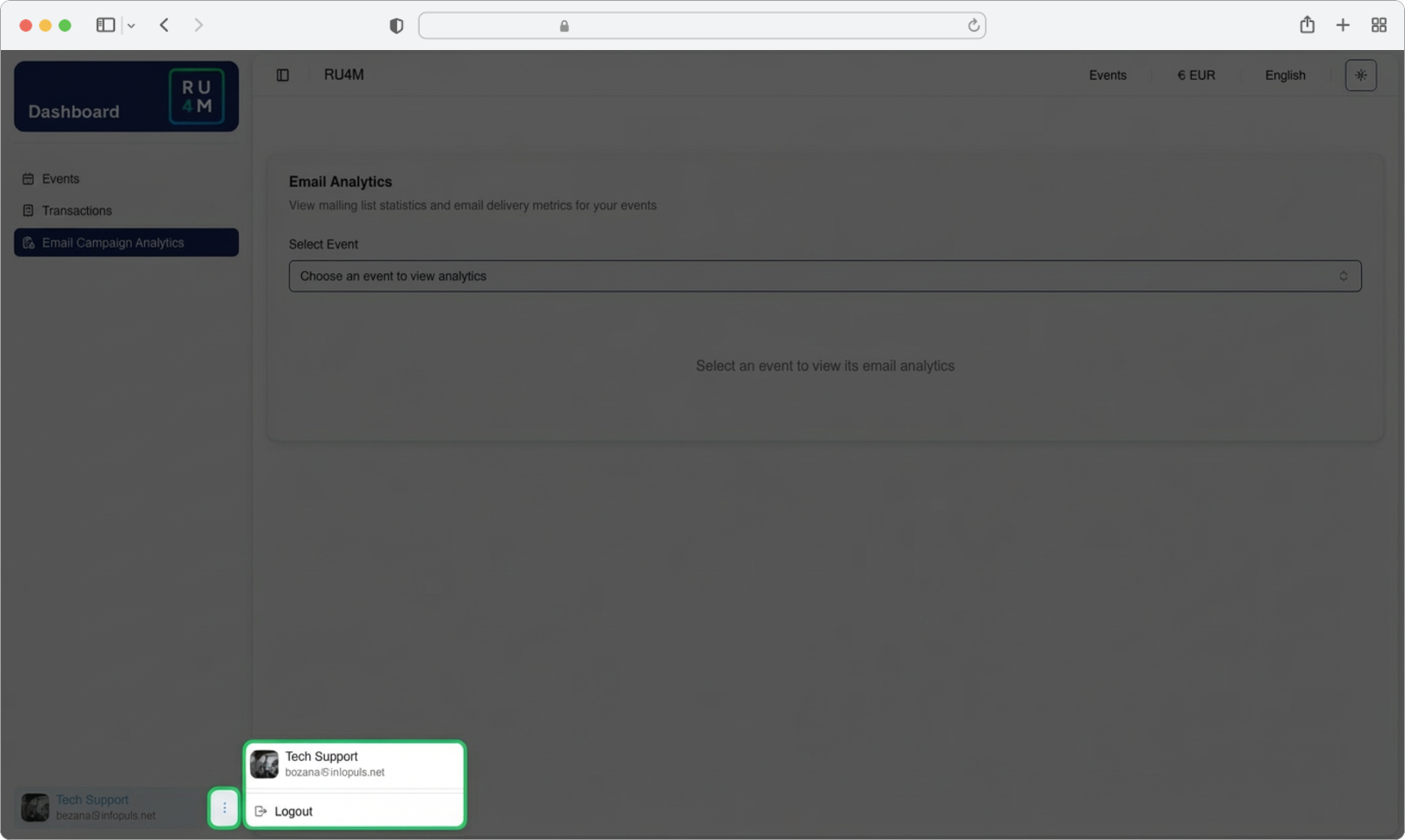
Task: Click Logout in the user popup
Action: point(293,811)
